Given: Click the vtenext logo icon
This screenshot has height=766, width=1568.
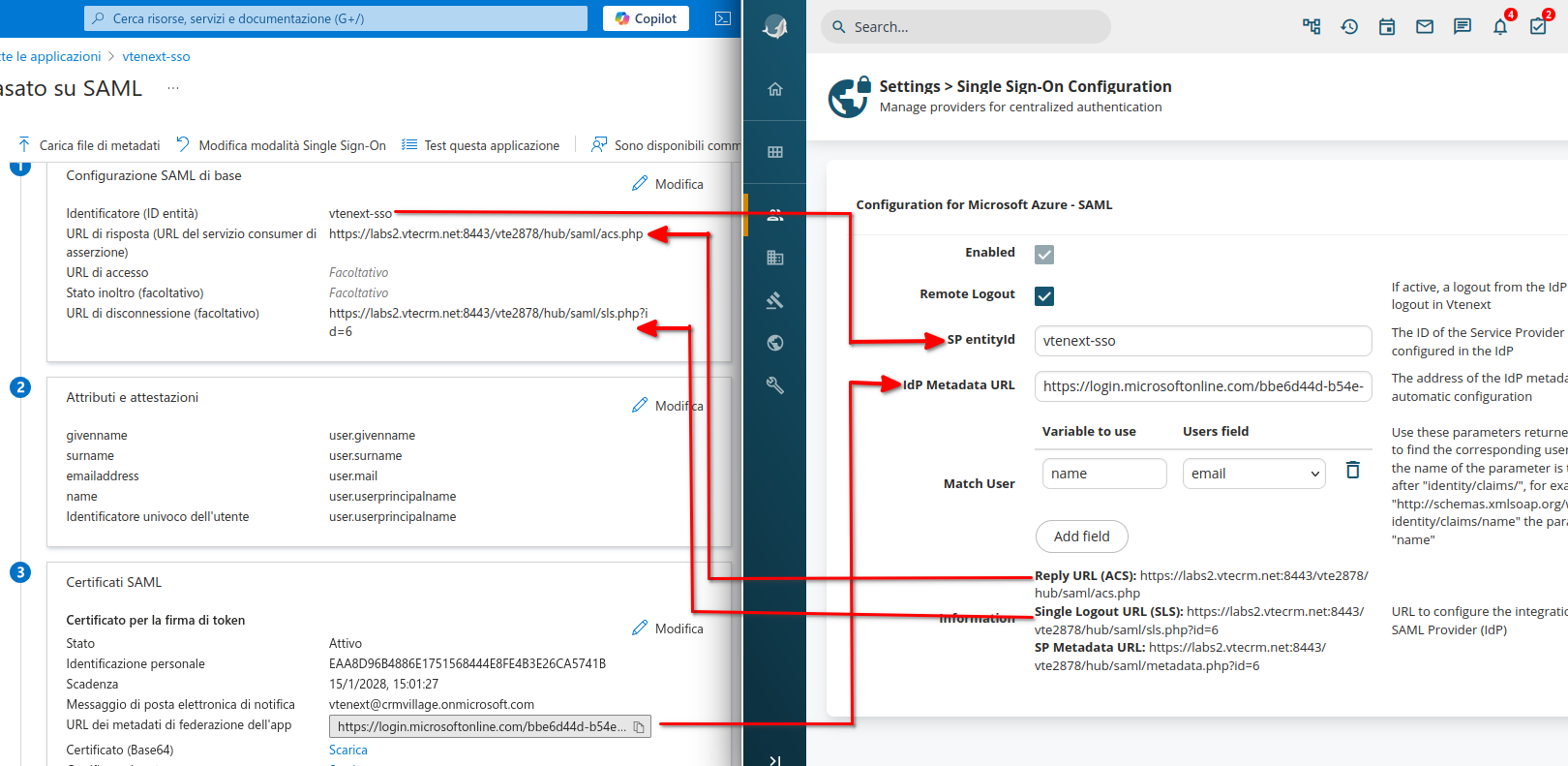Looking at the screenshot, I should [x=774, y=27].
